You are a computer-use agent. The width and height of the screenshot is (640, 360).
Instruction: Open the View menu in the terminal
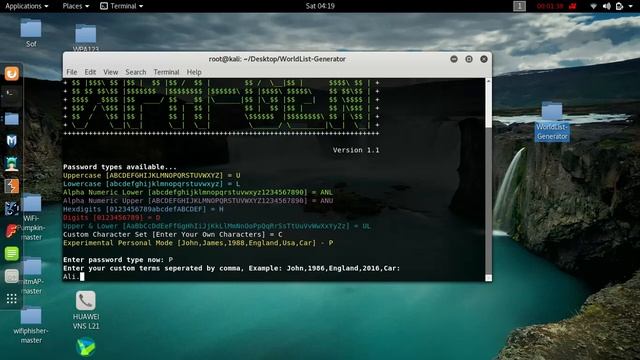tap(111, 72)
